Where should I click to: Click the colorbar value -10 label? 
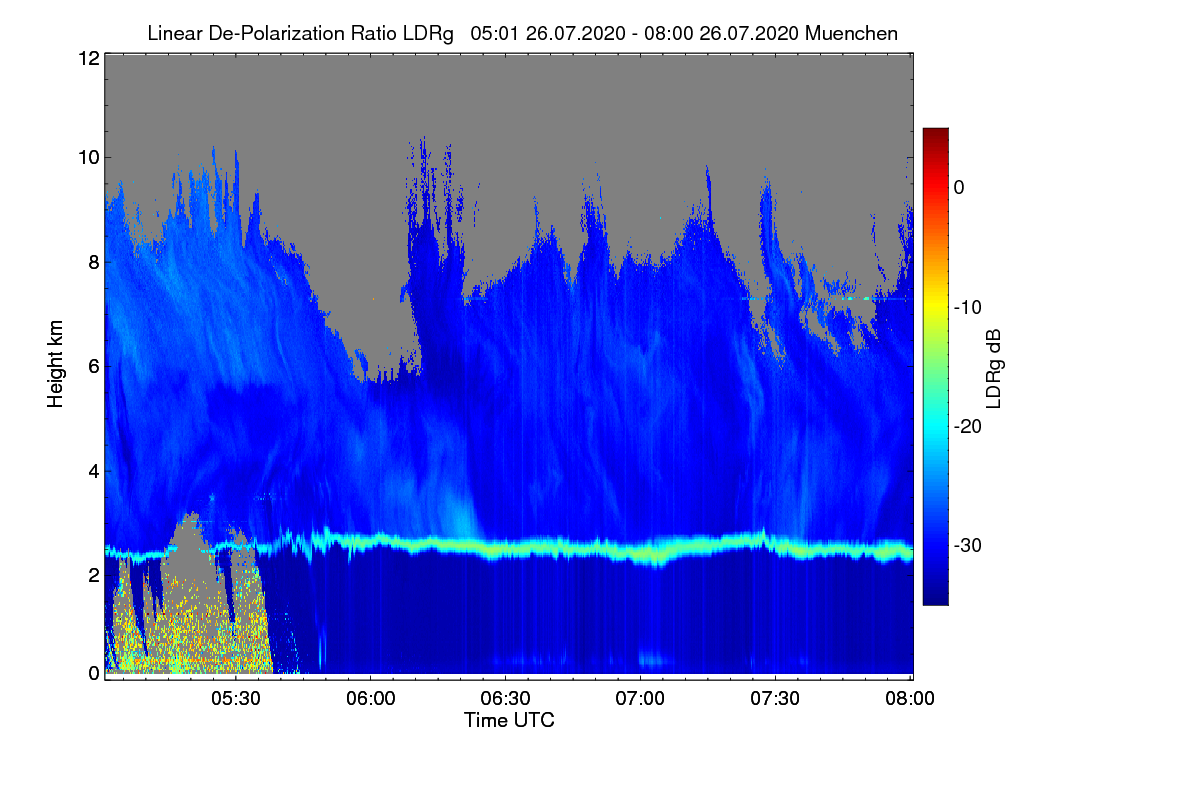click(x=967, y=307)
